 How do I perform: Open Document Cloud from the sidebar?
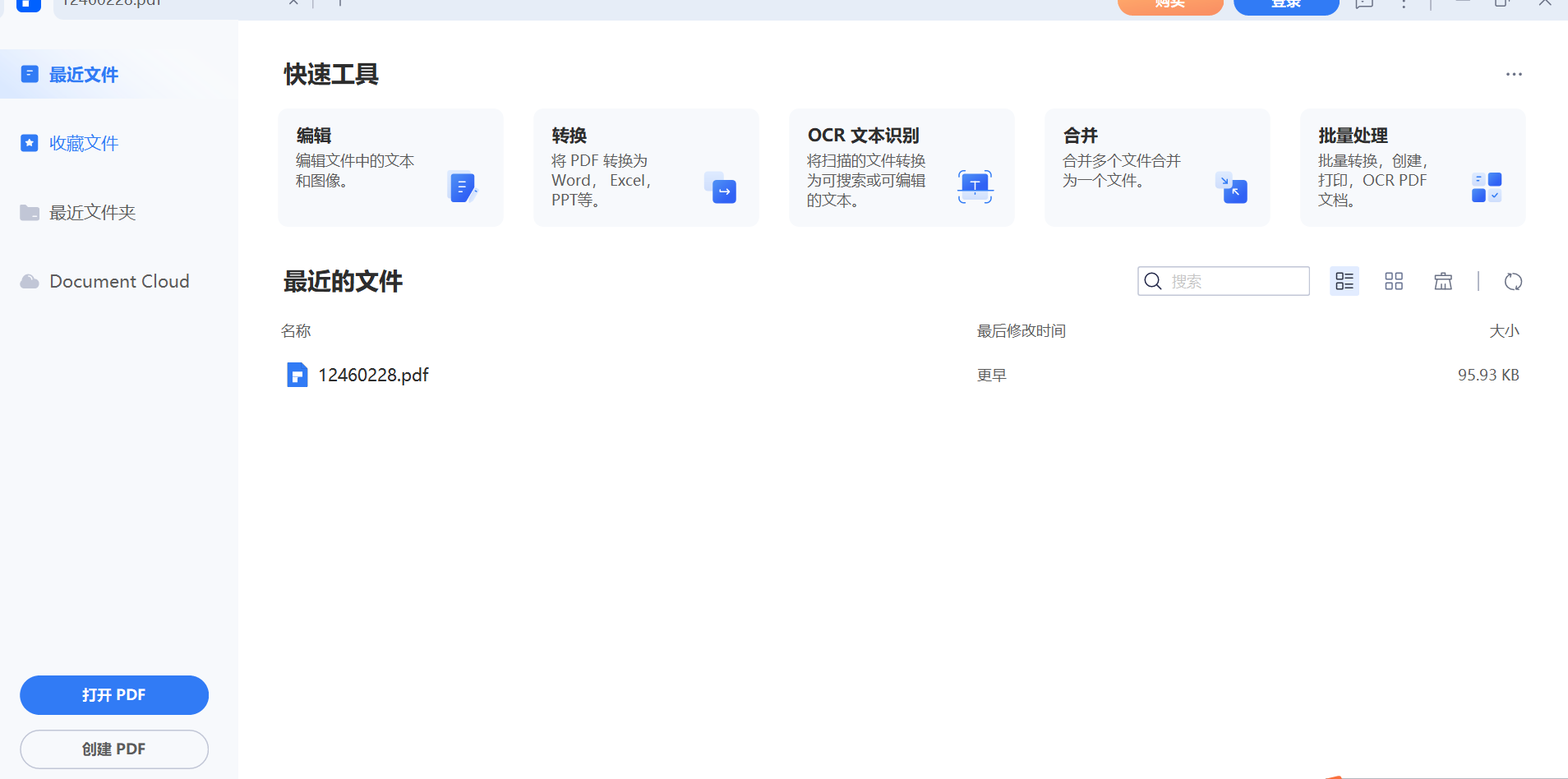click(104, 281)
